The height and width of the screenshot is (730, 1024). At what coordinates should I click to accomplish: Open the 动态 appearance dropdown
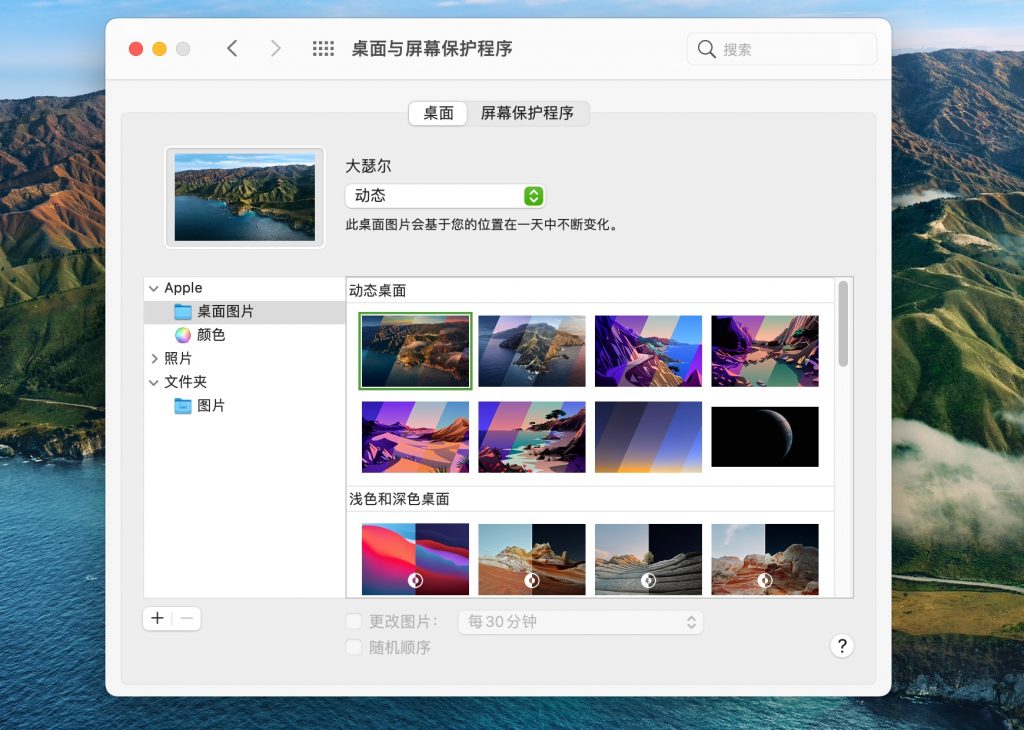pyautogui.click(x=445, y=195)
